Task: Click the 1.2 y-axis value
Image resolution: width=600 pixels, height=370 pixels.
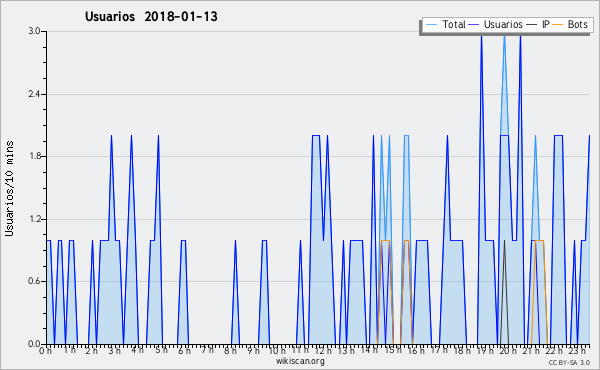Action: click(x=34, y=219)
